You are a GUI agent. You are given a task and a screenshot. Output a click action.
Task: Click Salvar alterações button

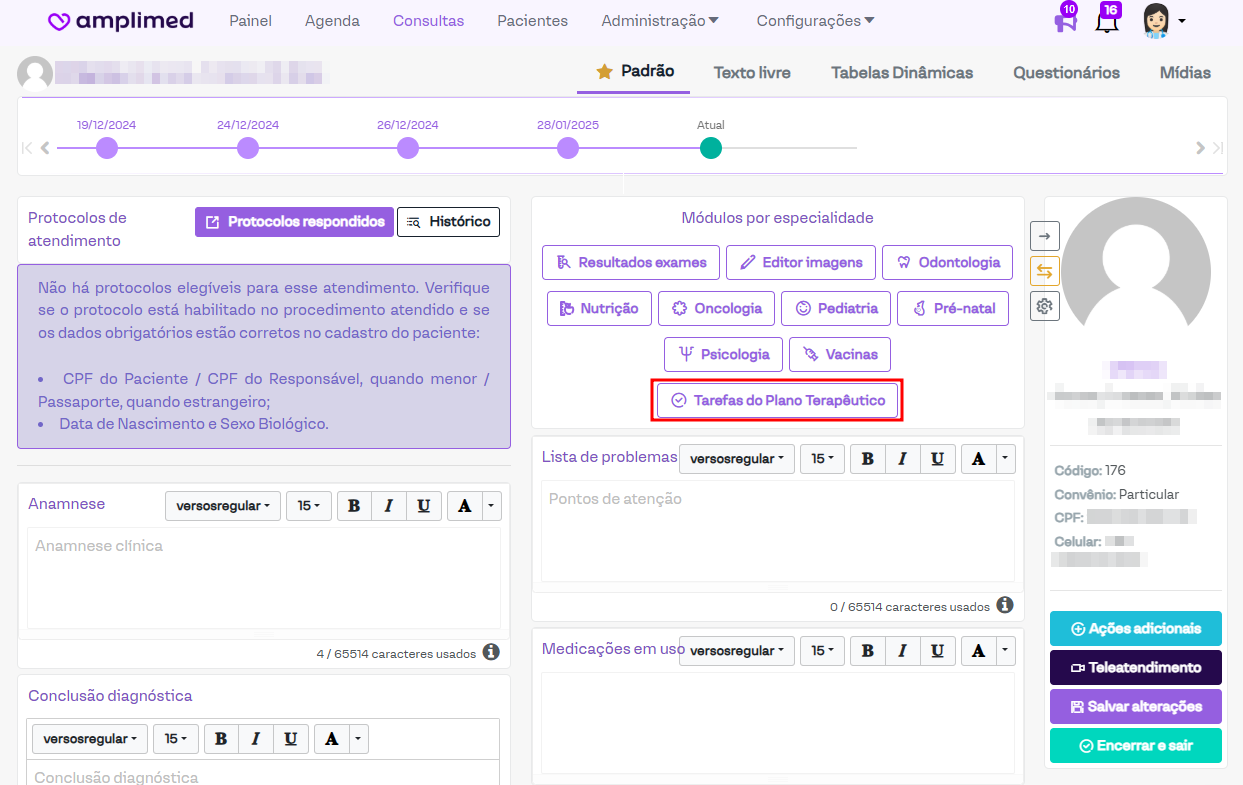pos(1136,706)
